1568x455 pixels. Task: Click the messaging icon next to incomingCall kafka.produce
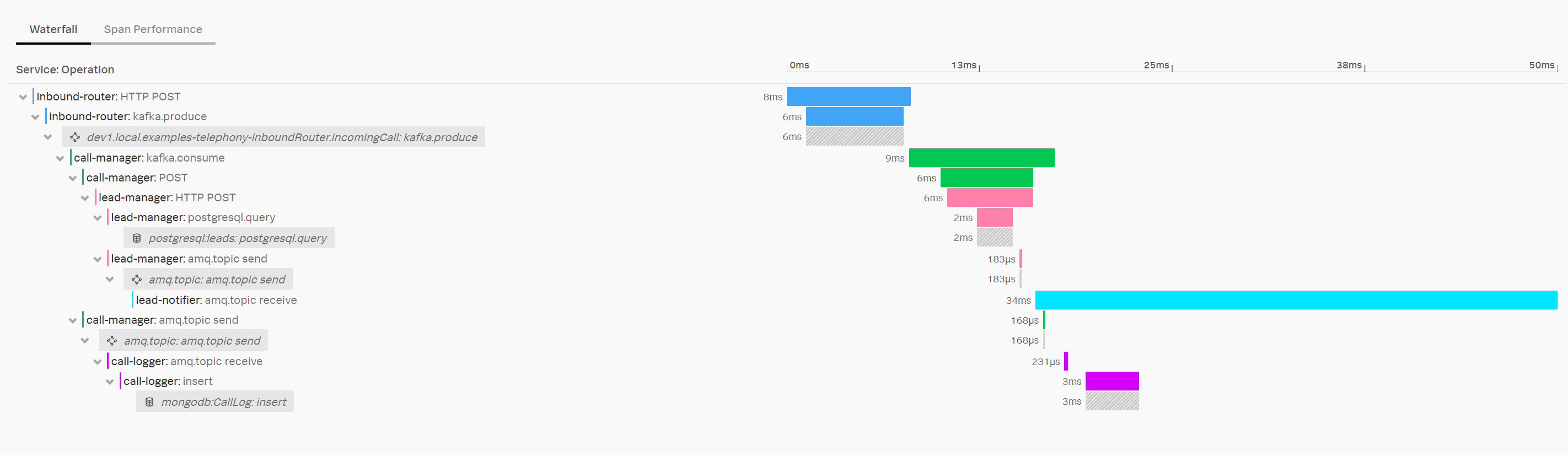tap(75, 137)
